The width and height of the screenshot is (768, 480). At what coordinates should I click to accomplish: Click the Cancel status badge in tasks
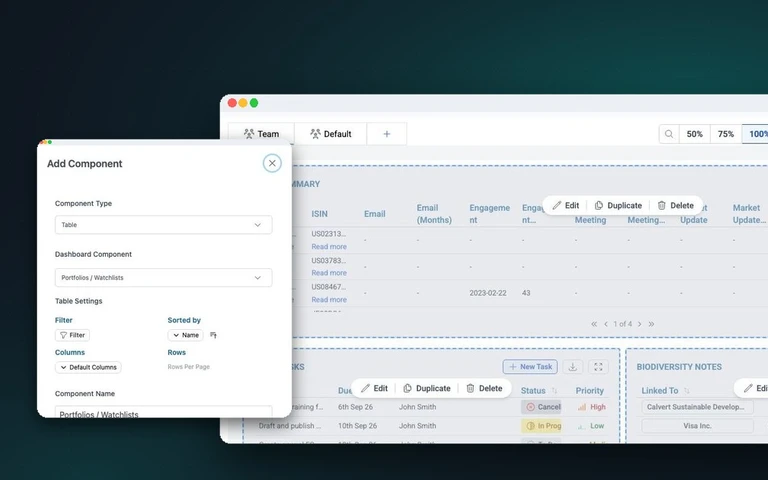pyautogui.click(x=541, y=407)
